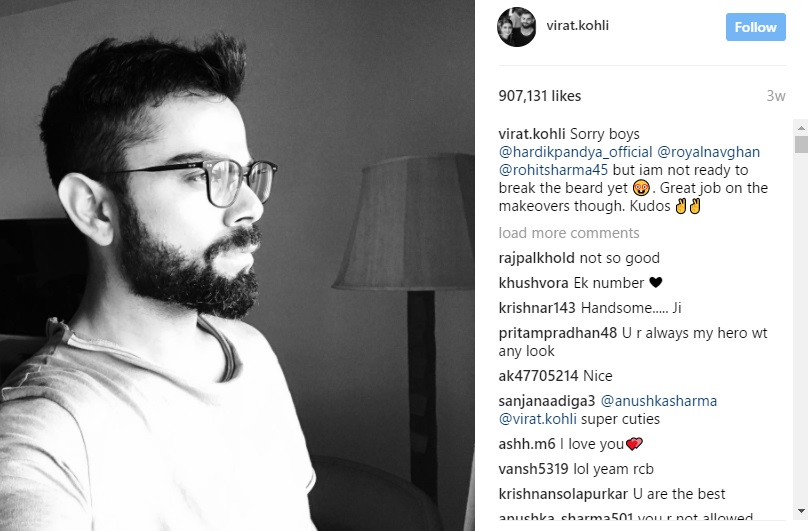
Task: Open commenter khushvora's profile
Action: (x=533, y=283)
